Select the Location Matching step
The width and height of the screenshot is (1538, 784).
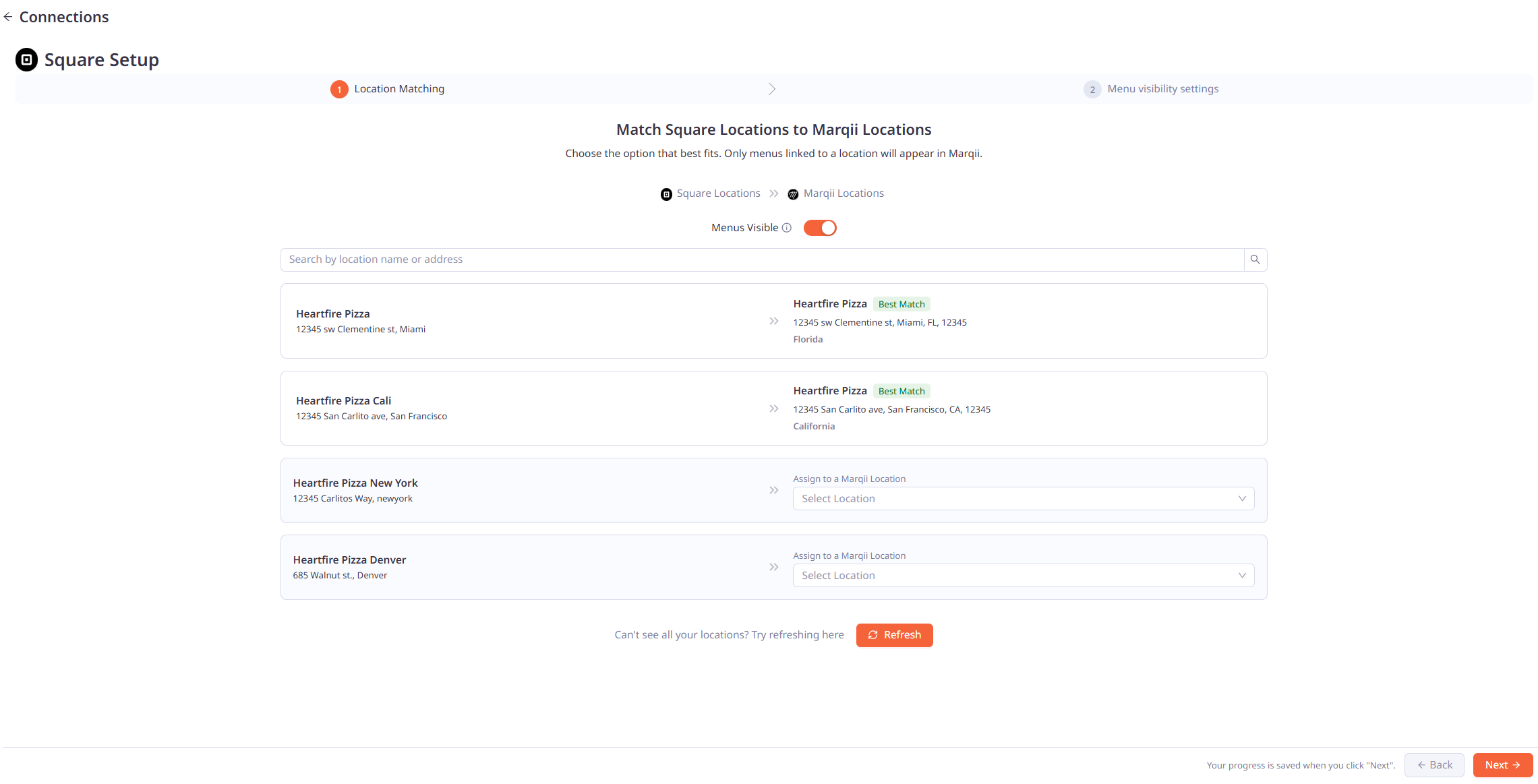[387, 89]
